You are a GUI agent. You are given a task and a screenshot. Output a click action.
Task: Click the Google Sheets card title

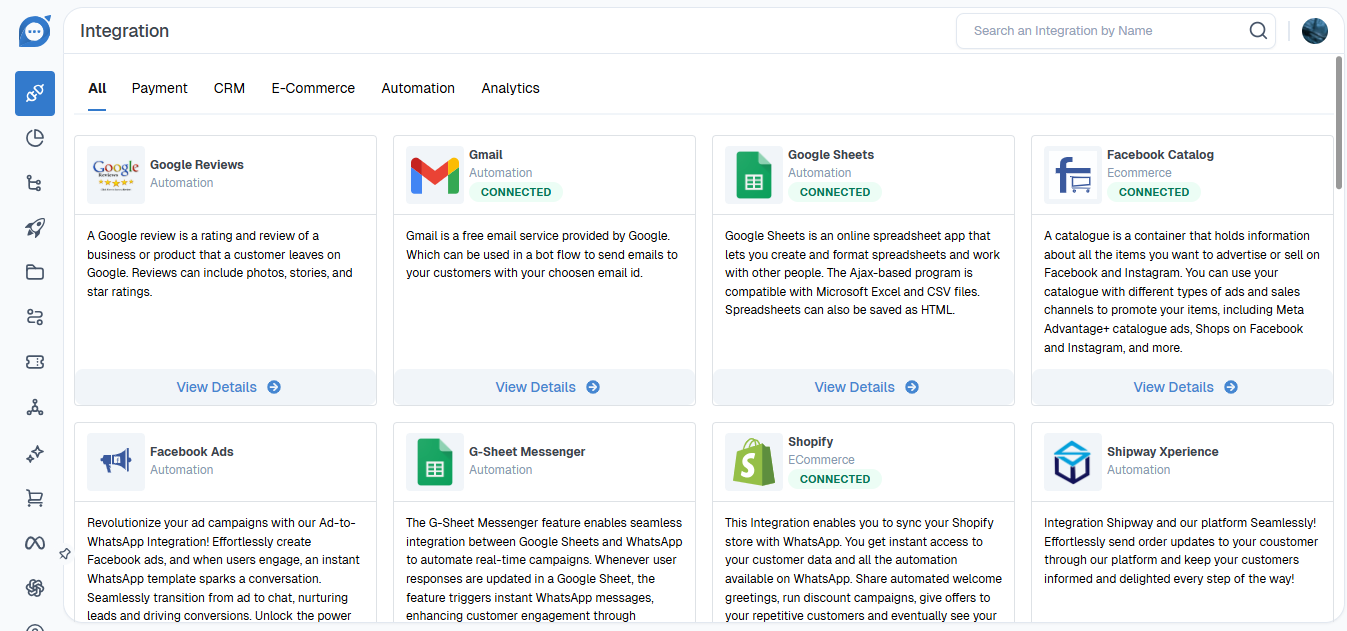coord(831,155)
